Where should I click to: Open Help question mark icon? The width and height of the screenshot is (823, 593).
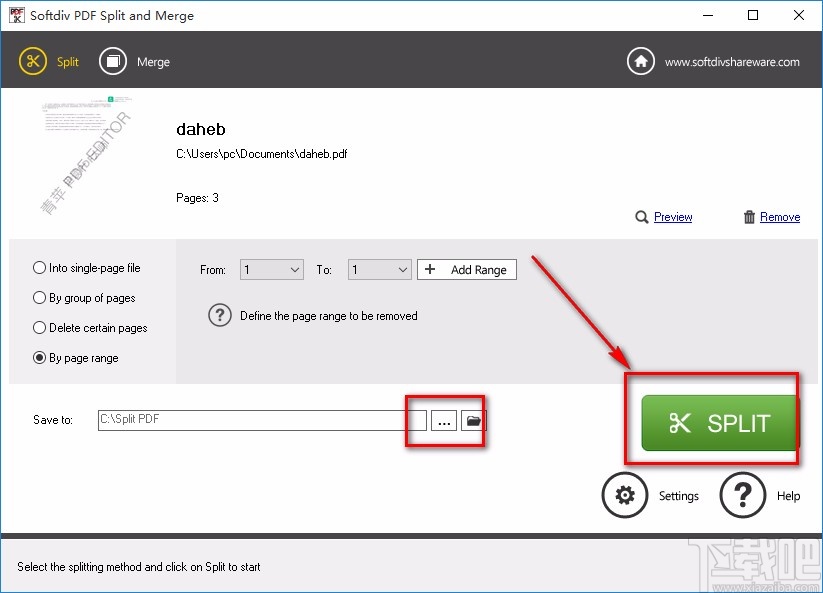743,495
